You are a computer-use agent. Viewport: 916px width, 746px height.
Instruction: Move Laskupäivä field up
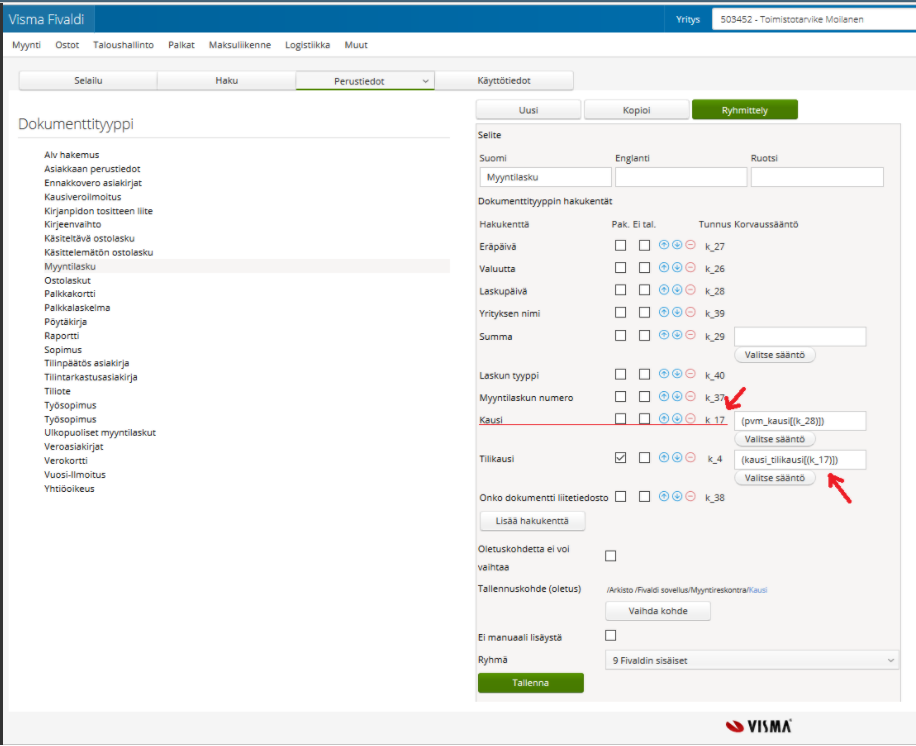coord(664,290)
